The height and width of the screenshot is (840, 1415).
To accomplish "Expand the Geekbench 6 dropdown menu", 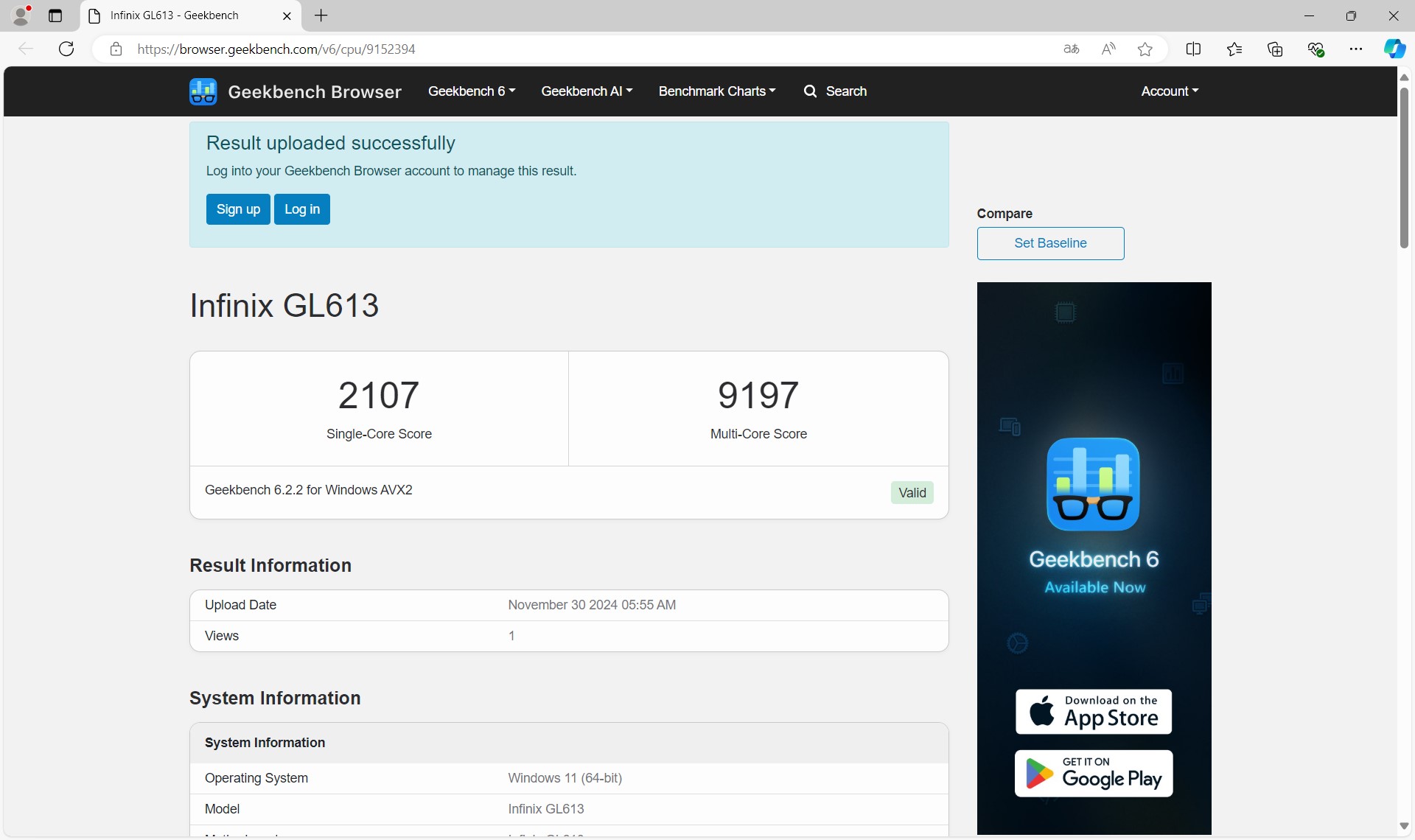I will [472, 91].
